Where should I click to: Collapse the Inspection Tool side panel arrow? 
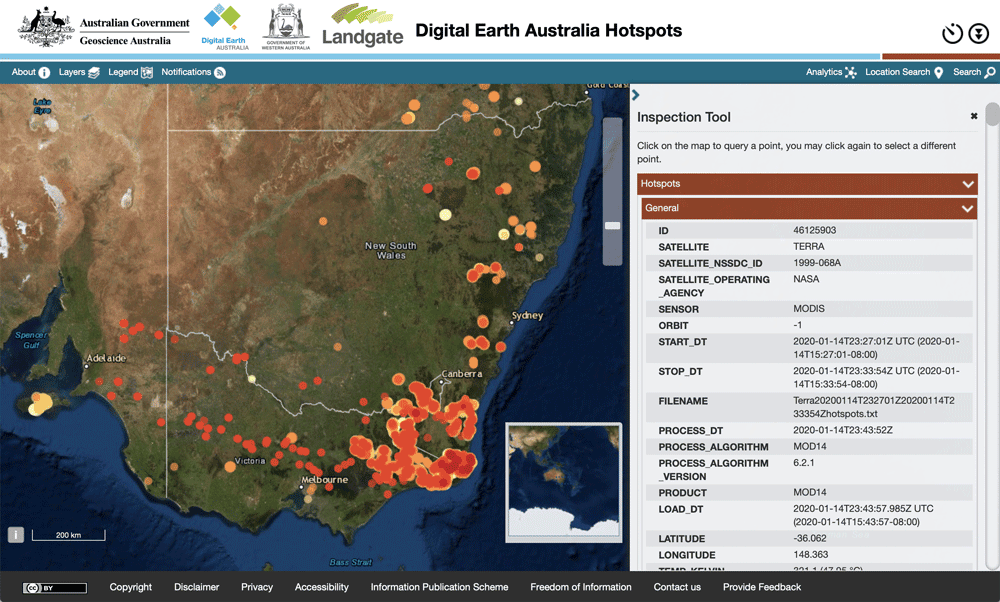point(635,95)
